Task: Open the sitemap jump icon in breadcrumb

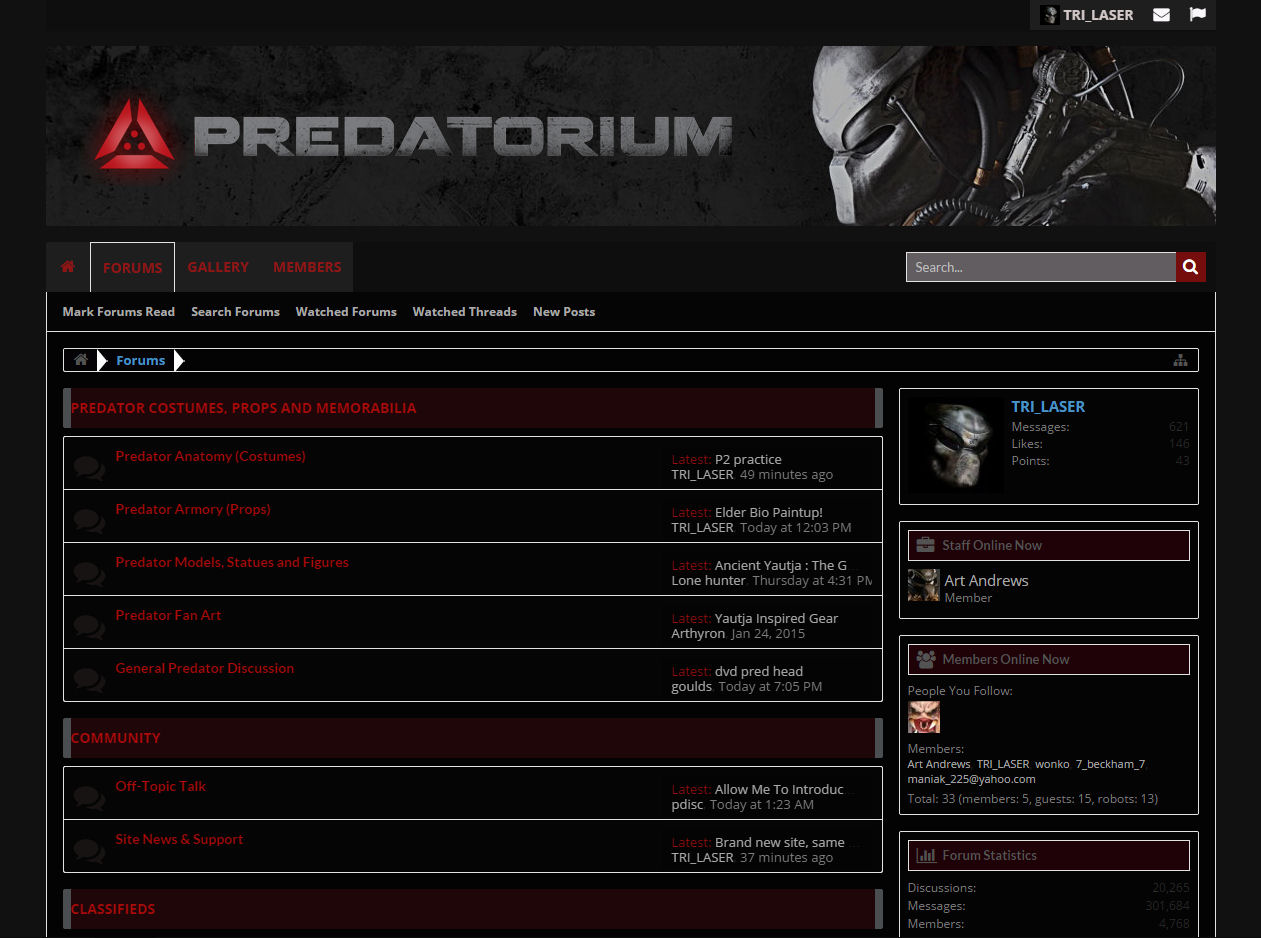Action: click(1181, 360)
